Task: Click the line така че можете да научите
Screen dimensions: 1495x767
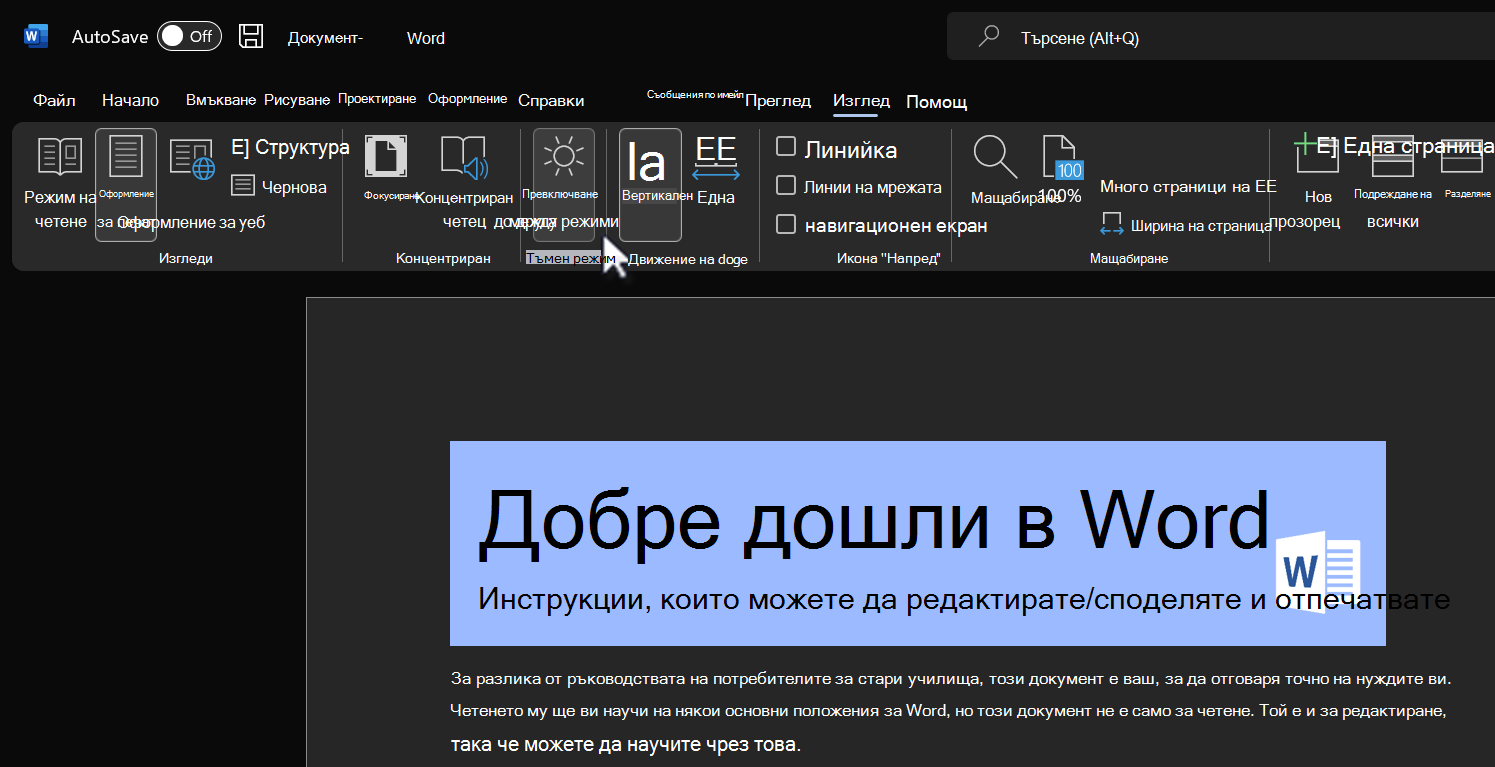Action: coord(626,745)
